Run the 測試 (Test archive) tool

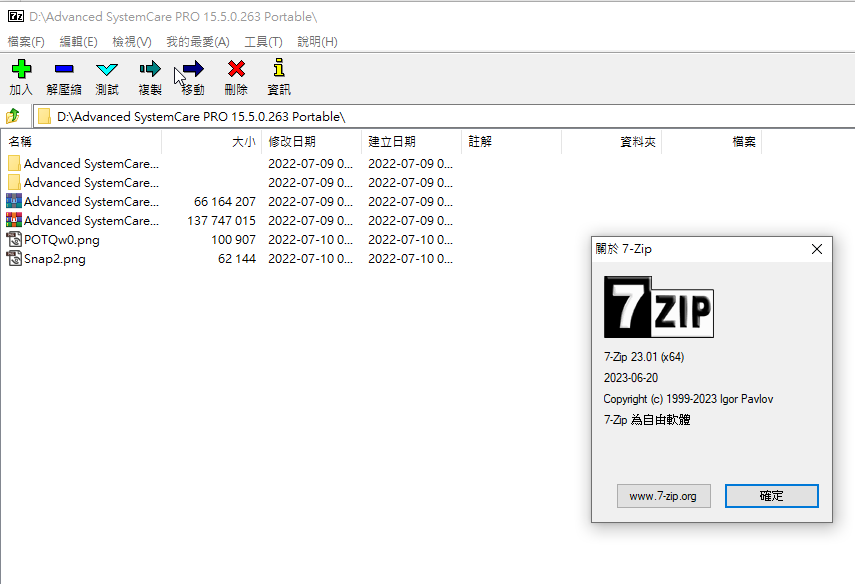[106, 76]
